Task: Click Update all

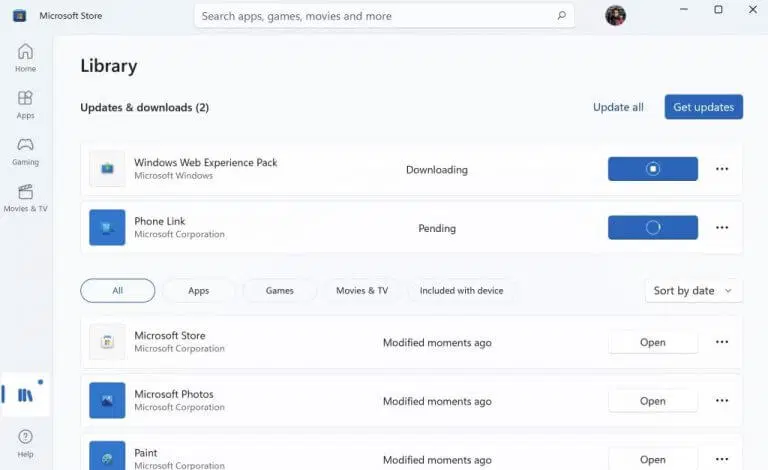Action: tap(618, 107)
